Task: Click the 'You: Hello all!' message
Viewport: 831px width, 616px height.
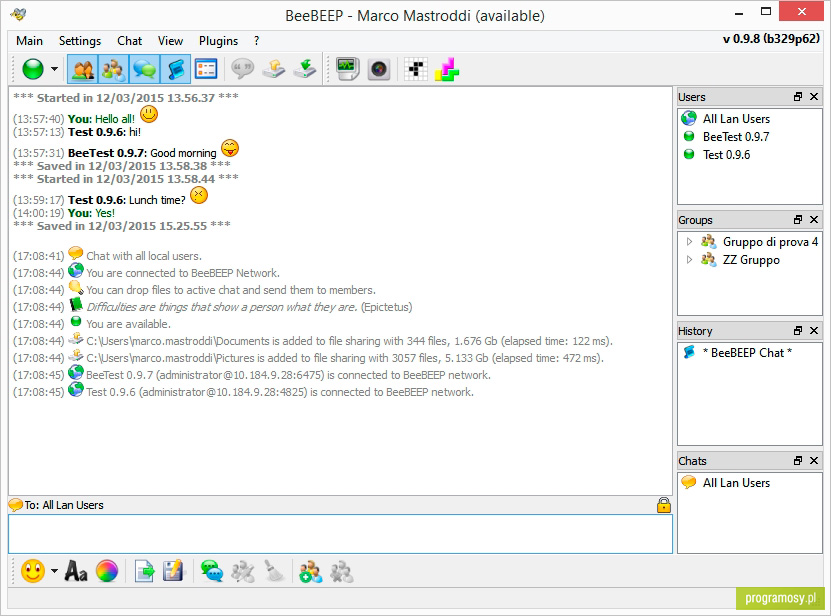Action: click(101, 119)
